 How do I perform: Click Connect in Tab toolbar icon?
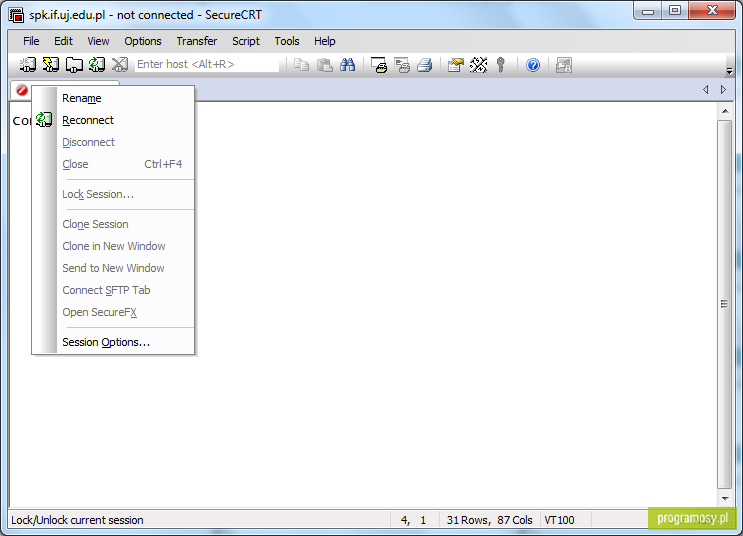click(74, 64)
